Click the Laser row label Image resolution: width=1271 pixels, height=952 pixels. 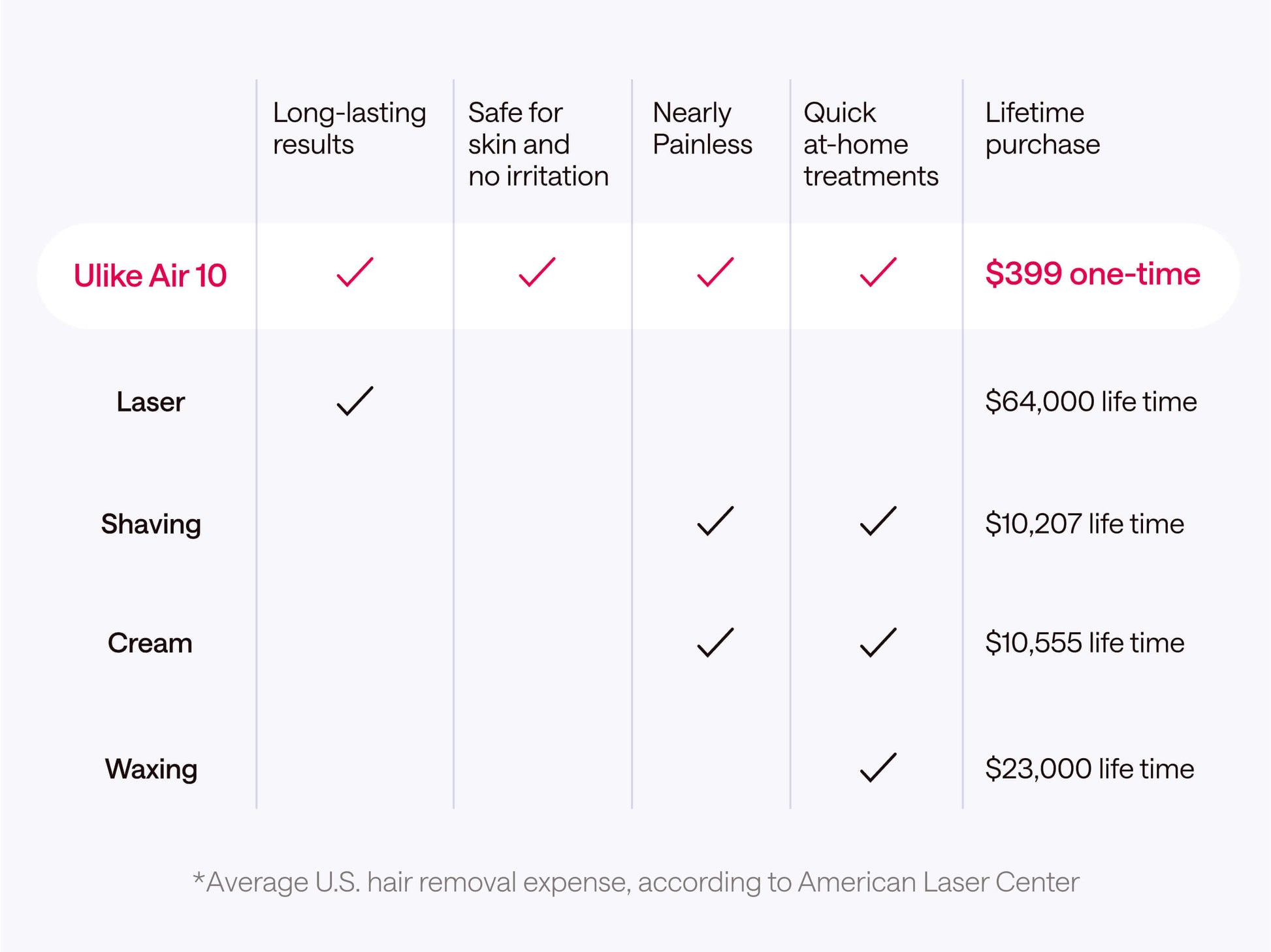[150, 402]
